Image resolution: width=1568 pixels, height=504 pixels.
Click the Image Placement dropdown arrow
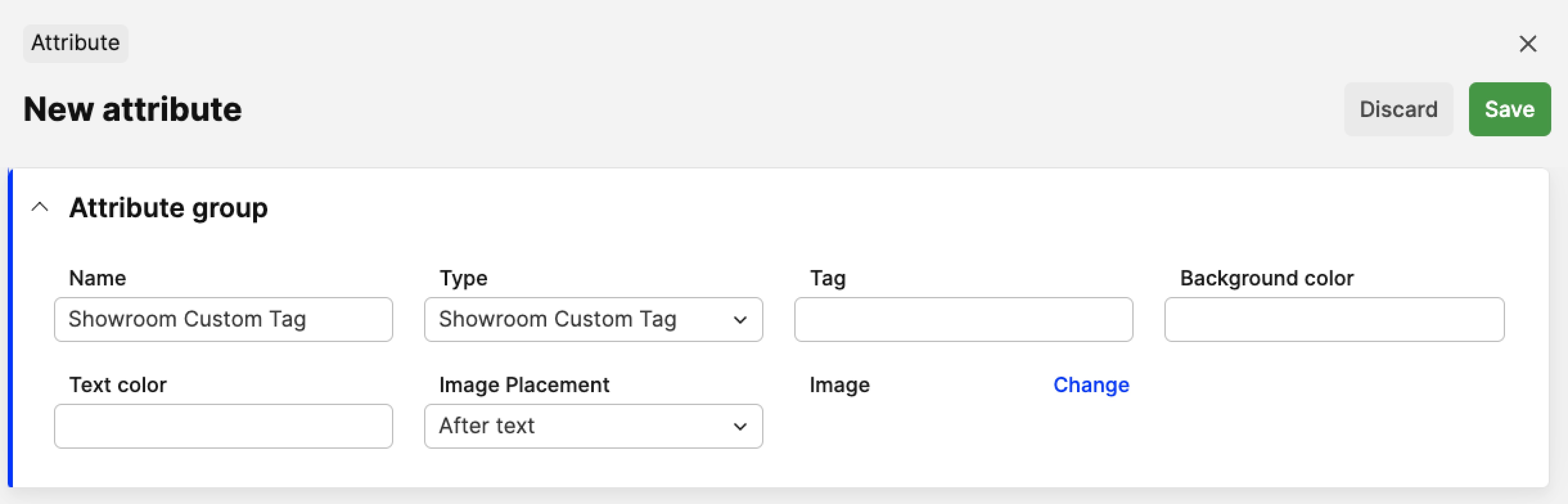pyautogui.click(x=740, y=426)
